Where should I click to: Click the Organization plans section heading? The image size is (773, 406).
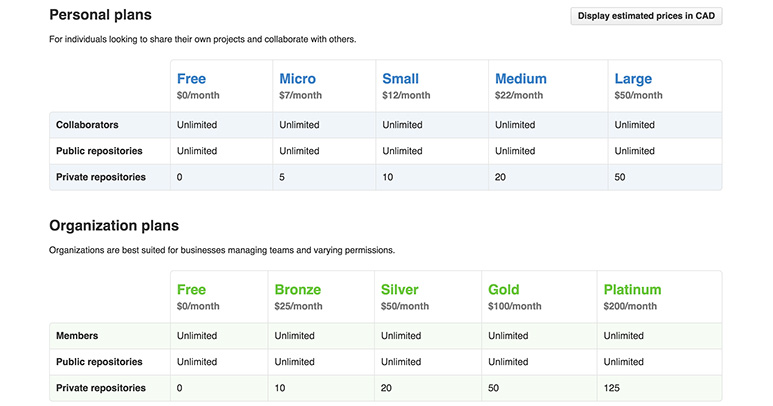click(x=114, y=226)
